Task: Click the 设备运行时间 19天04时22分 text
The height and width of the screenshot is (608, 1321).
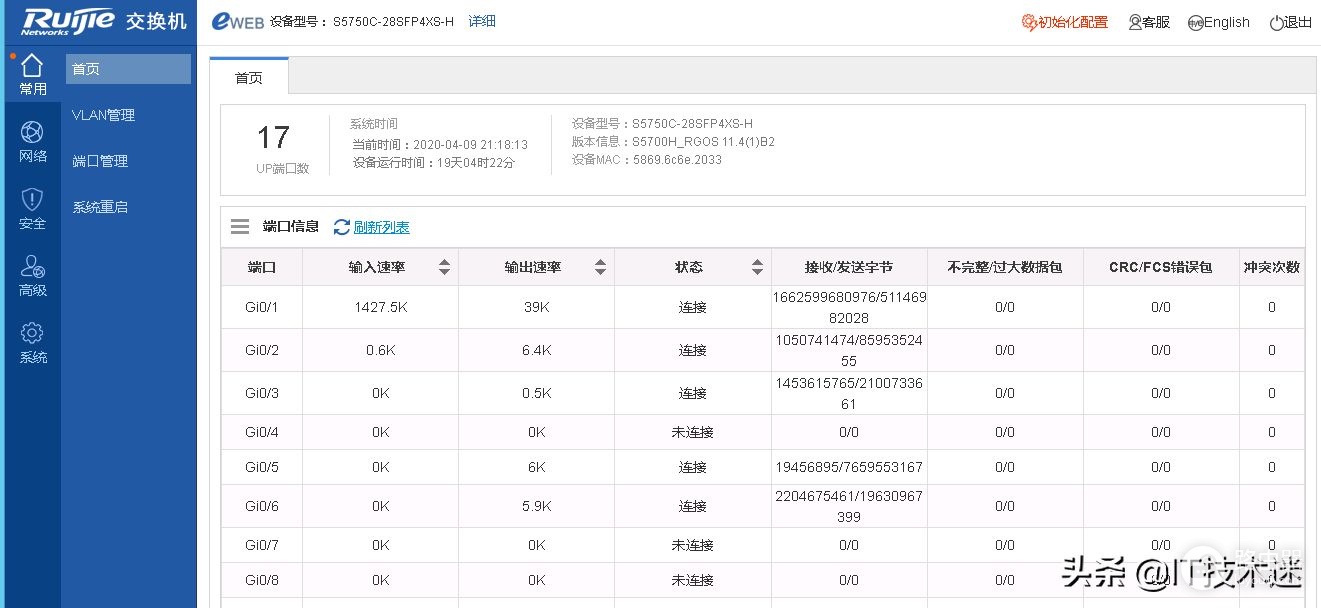Action: coord(433,162)
